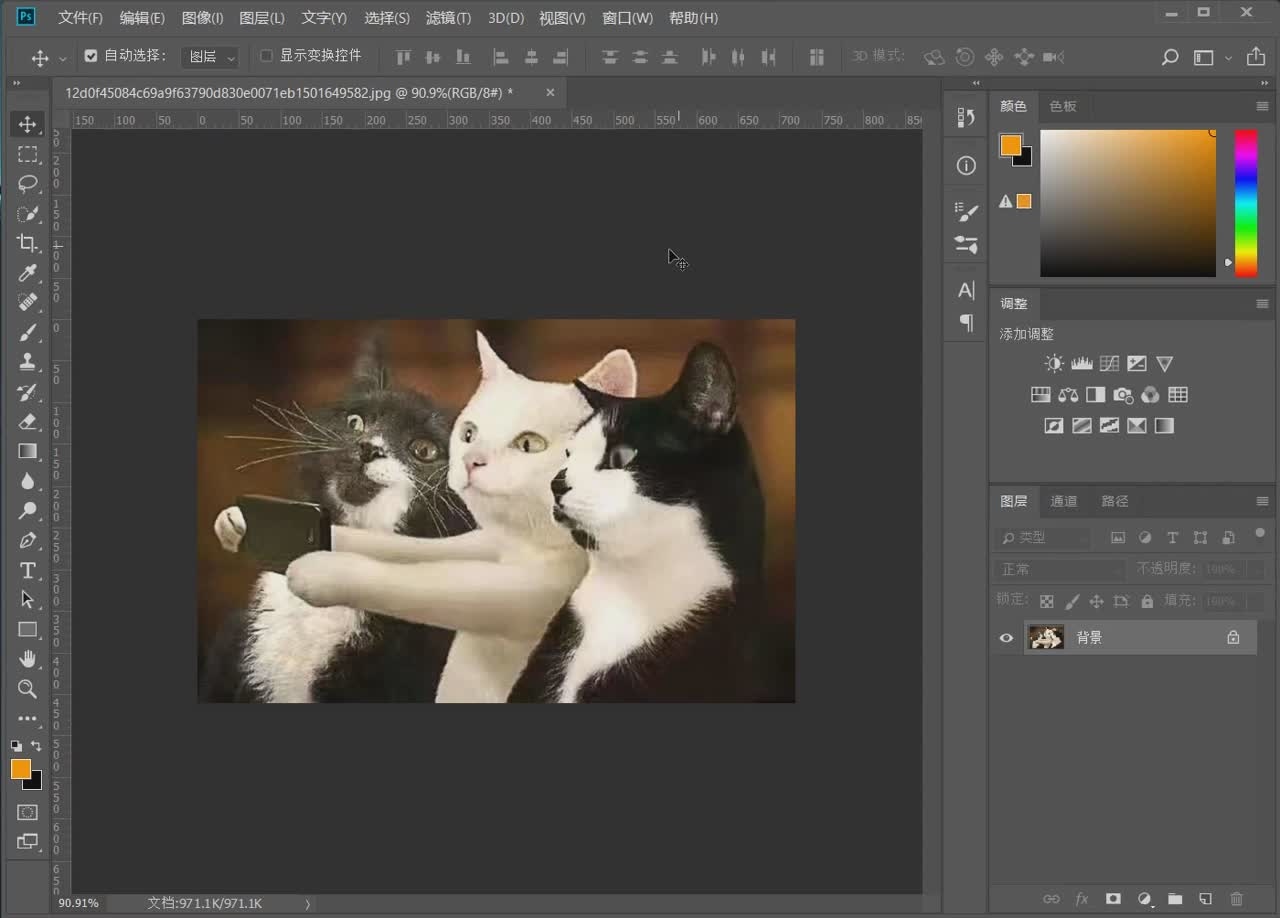
Task: Switch to the 路径 tab
Action: coord(1114,502)
